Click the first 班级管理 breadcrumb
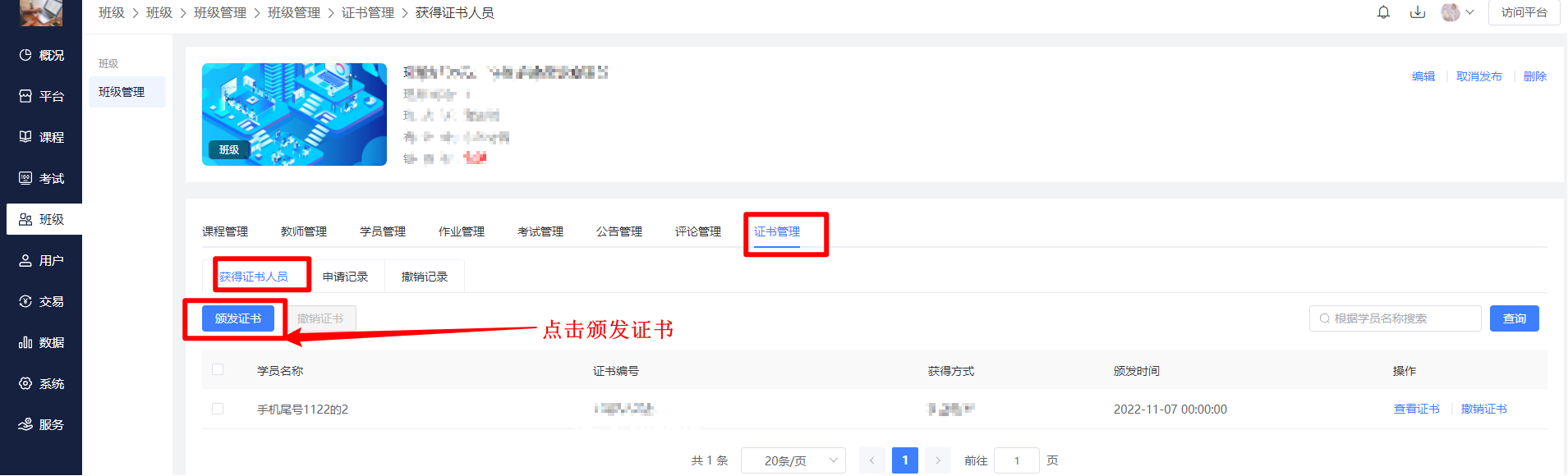This screenshot has height=476, width=1568. coord(220,12)
